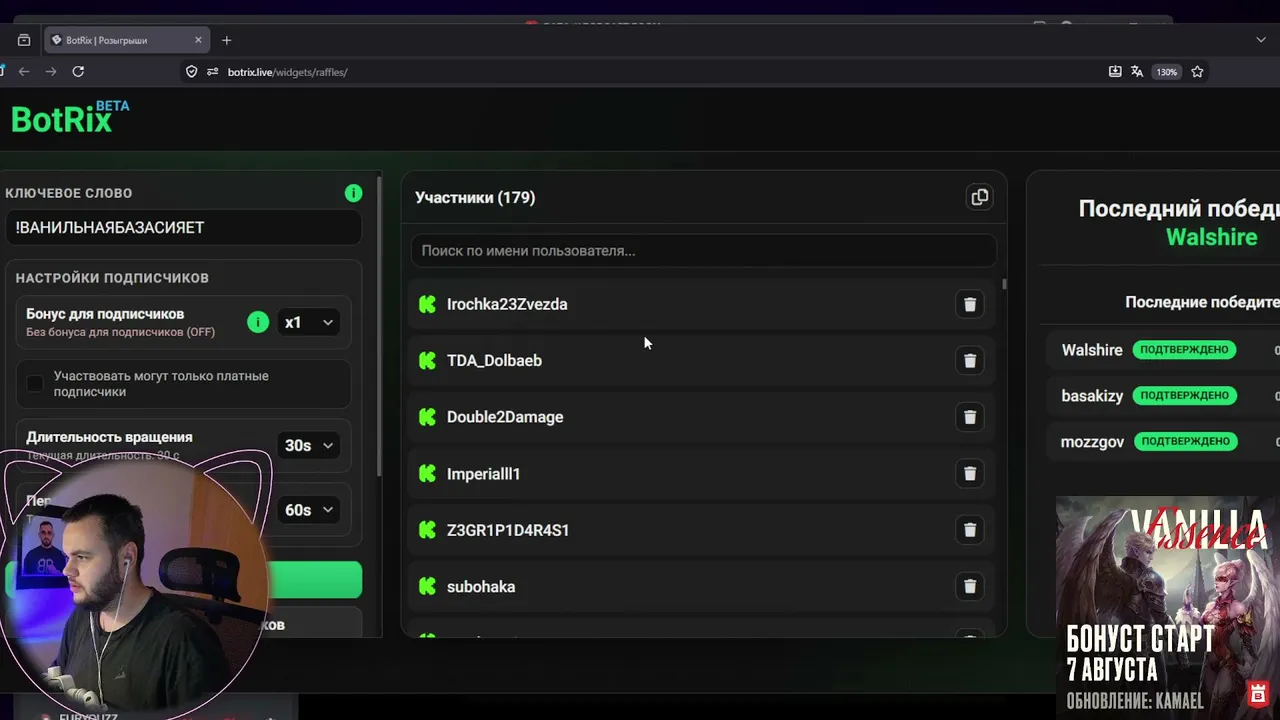This screenshot has width=1280, height=720.
Task: Enable paid-subscribers-only checkbox
Action: click(x=35, y=384)
